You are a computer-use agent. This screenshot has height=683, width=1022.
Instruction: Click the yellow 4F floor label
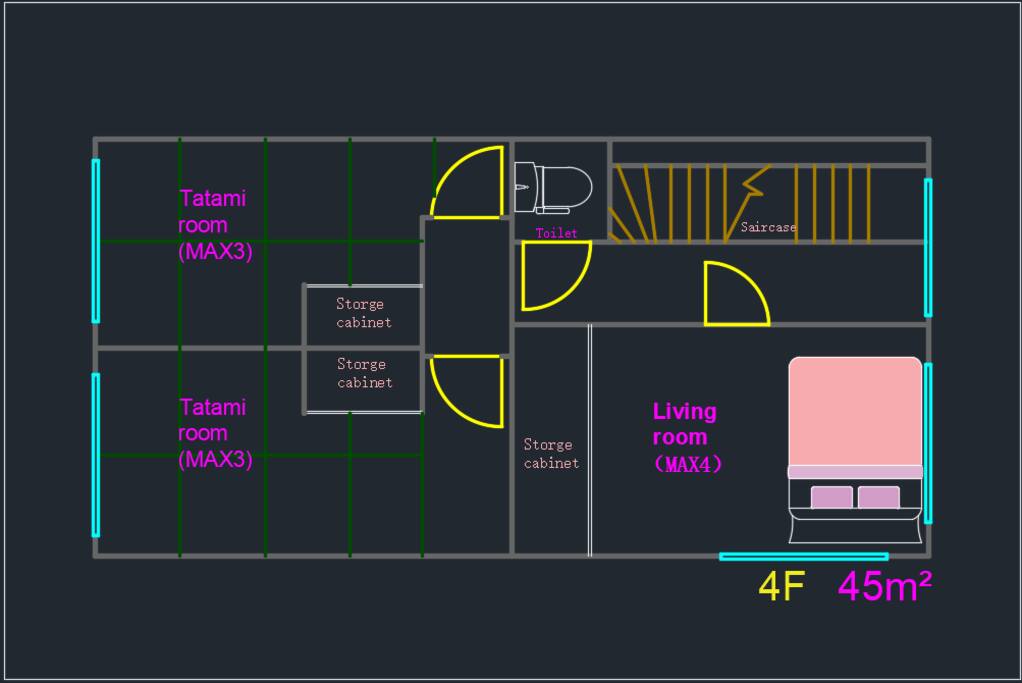[782, 586]
